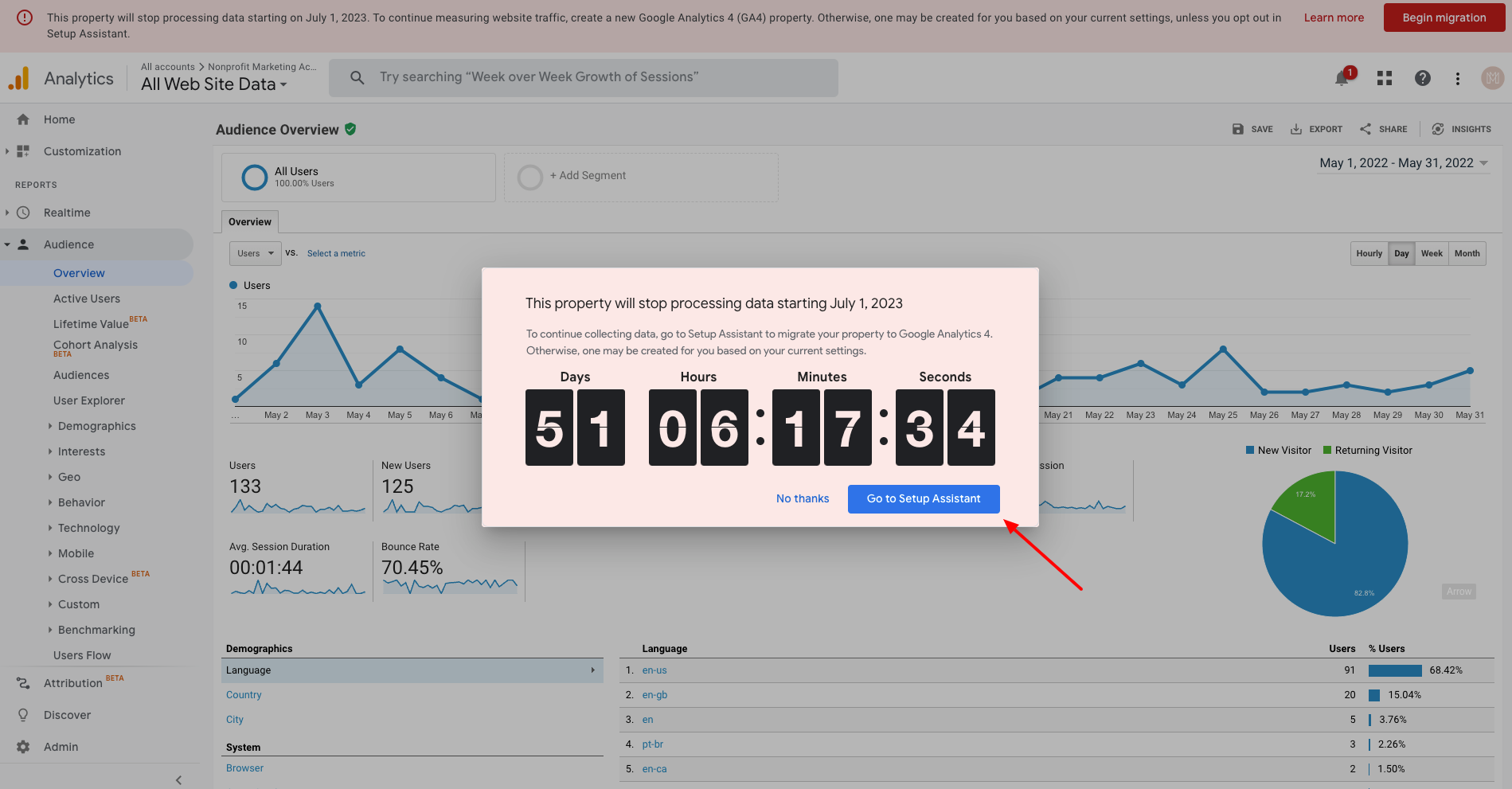Click the Google Analytics logo

click(x=19, y=78)
